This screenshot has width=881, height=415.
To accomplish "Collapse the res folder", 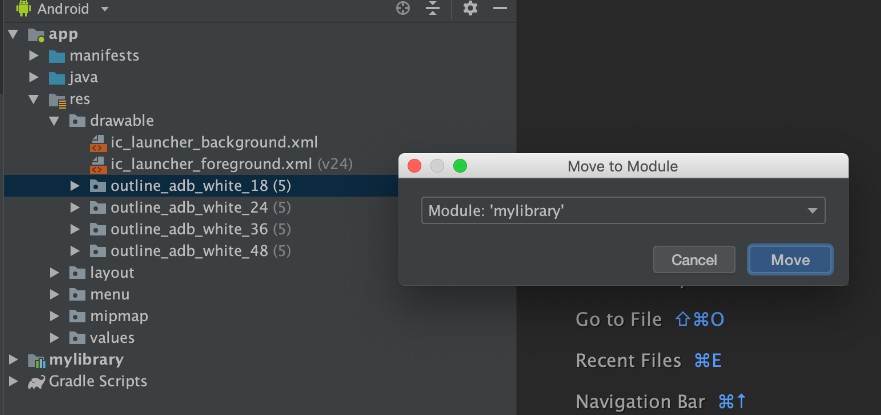I will pos(34,99).
